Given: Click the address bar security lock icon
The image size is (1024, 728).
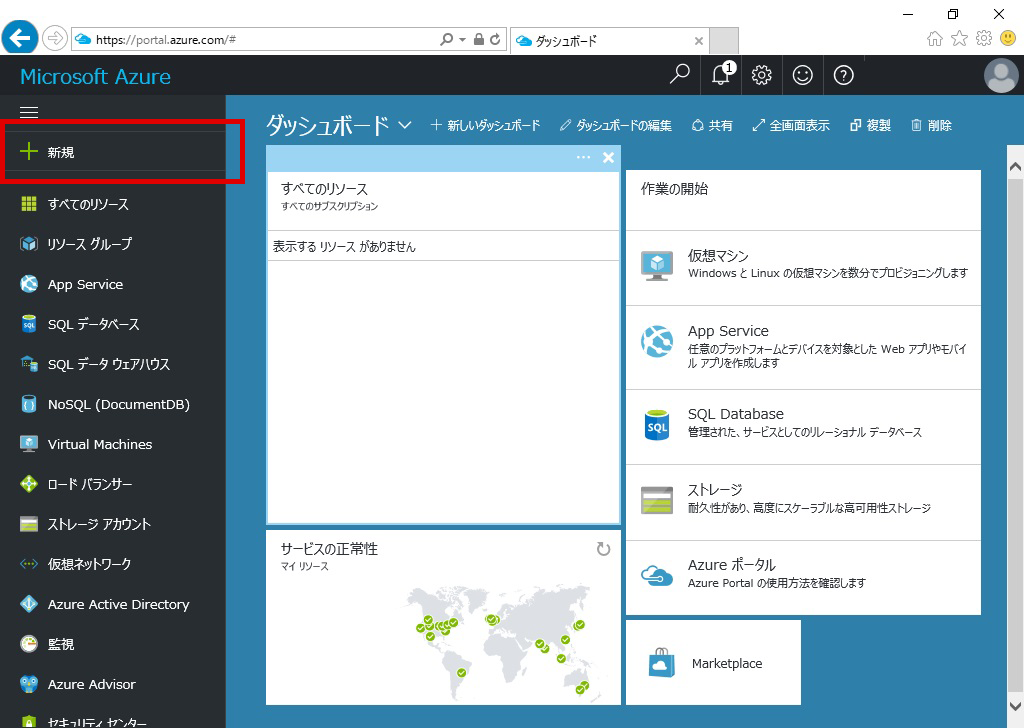Looking at the screenshot, I should [x=479, y=39].
